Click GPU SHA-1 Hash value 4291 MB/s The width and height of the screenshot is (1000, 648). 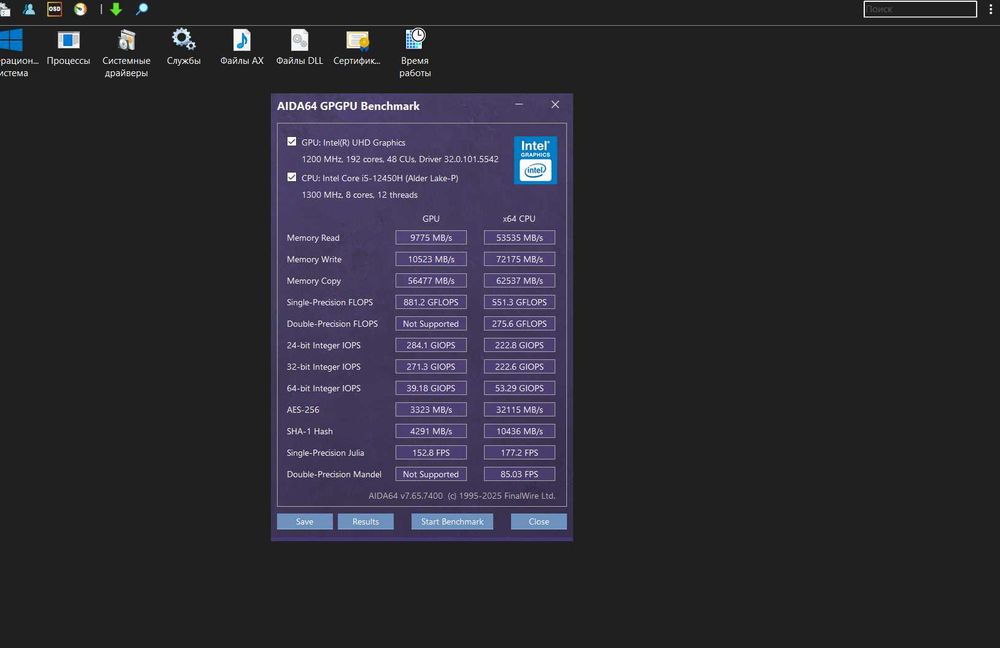click(x=430, y=431)
